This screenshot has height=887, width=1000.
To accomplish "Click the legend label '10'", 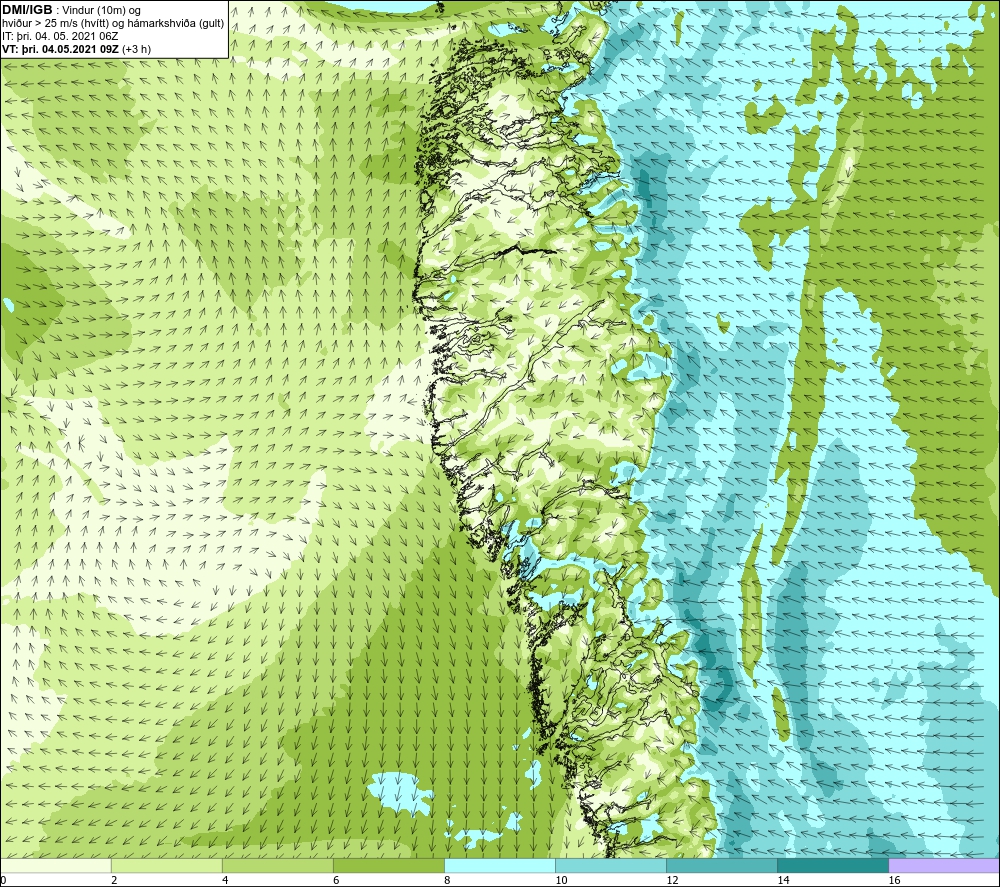I will click(x=561, y=880).
